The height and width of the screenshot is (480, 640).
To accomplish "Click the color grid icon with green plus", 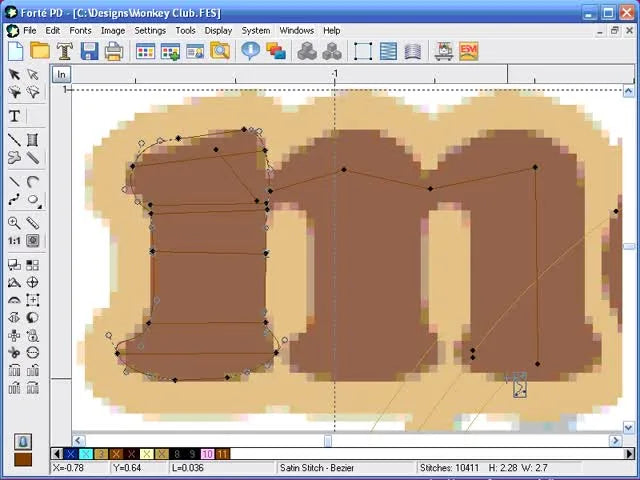I will pyautogui.click(x=170, y=51).
